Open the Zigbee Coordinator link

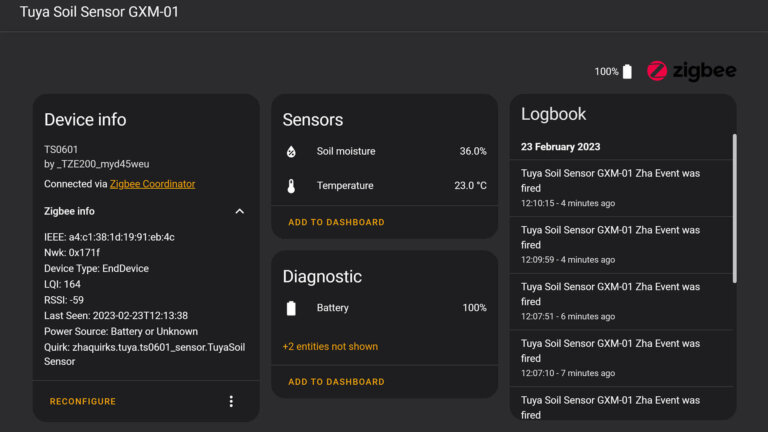152,184
